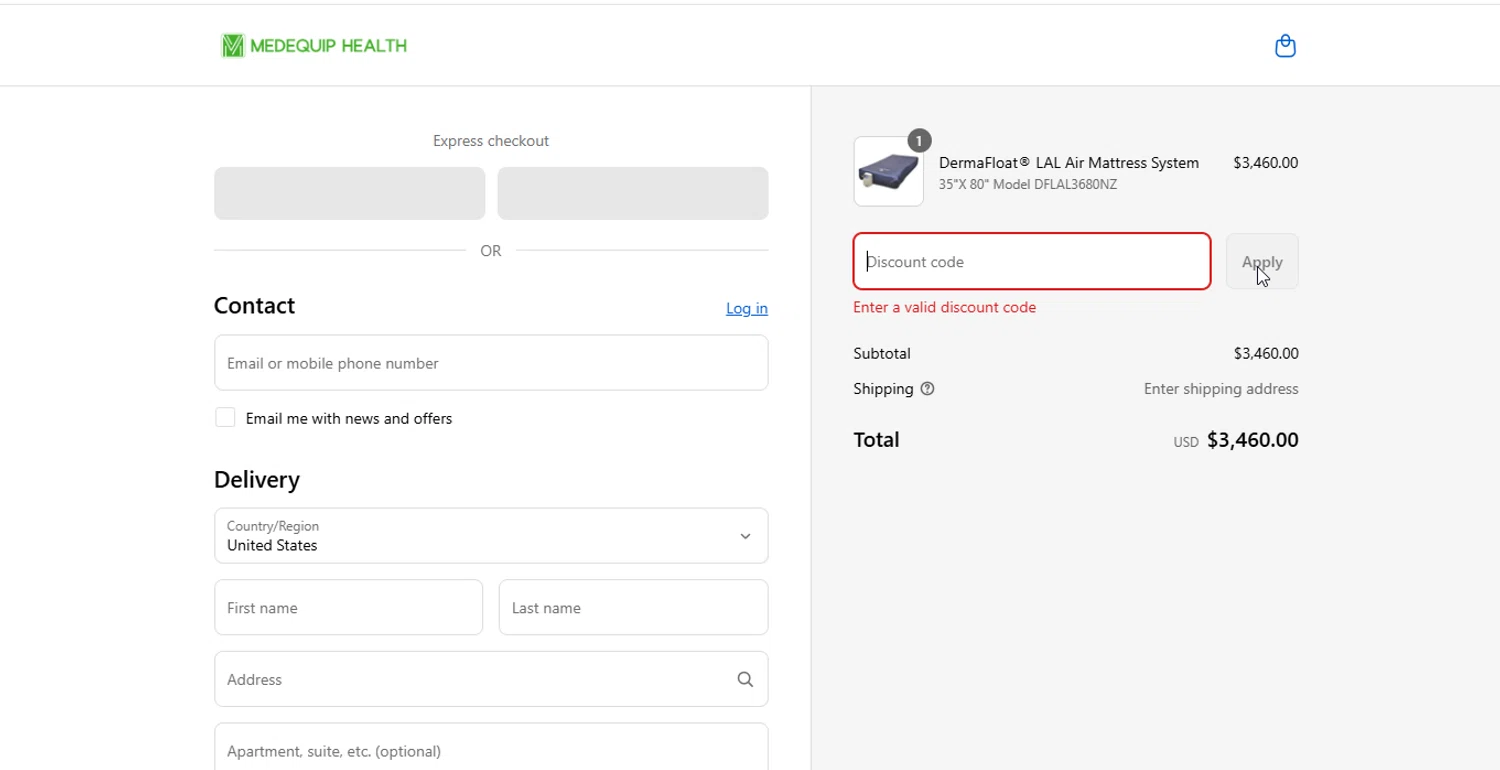Click the address search magnifier icon
Image resolution: width=1500 pixels, height=770 pixels.
pyautogui.click(x=745, y=679)
